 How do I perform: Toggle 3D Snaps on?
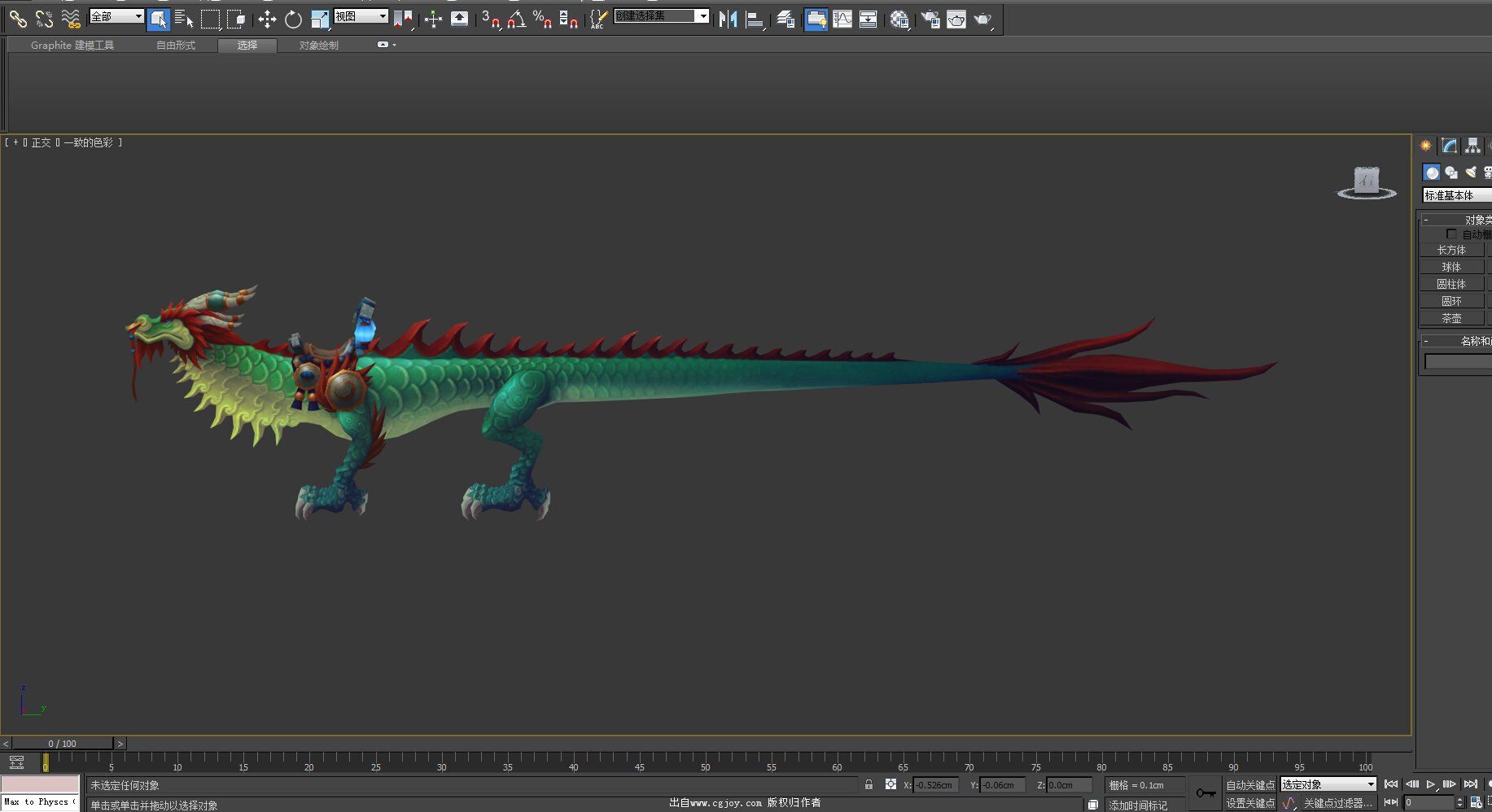click(491, 19)
